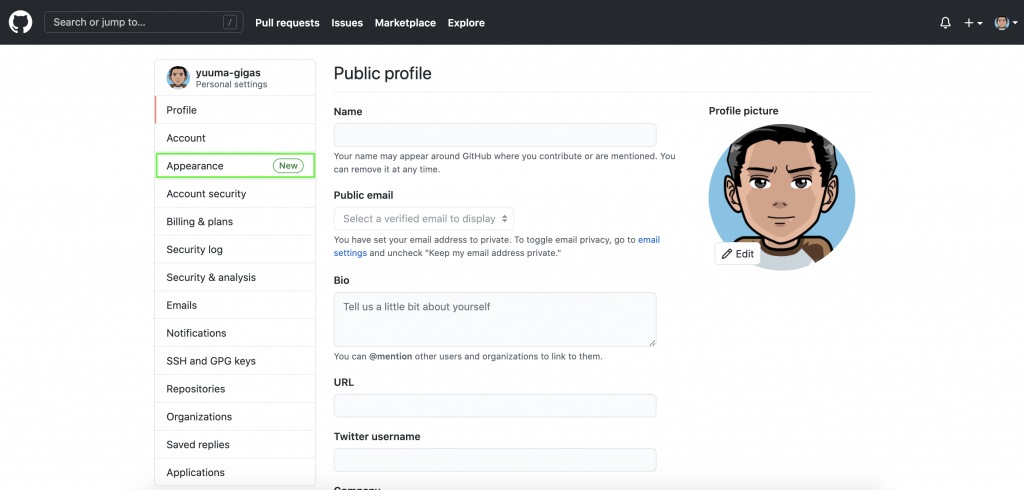This screenshot has width=1024, height=490.
Task: Open Account security settings
Action: [235, 193]
